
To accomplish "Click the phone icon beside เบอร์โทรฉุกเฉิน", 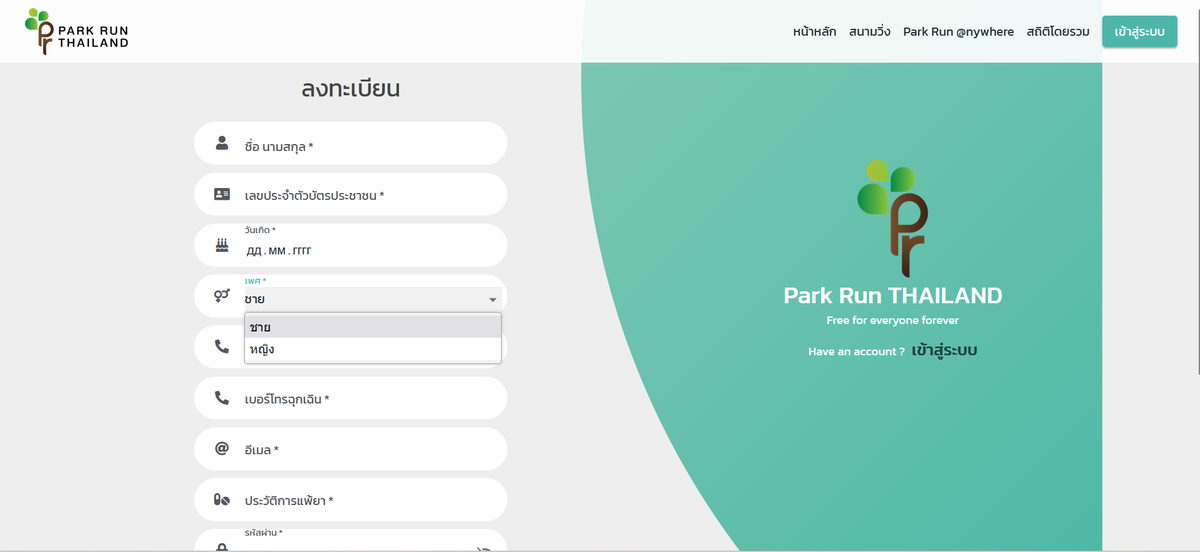I will click(222, 398).
